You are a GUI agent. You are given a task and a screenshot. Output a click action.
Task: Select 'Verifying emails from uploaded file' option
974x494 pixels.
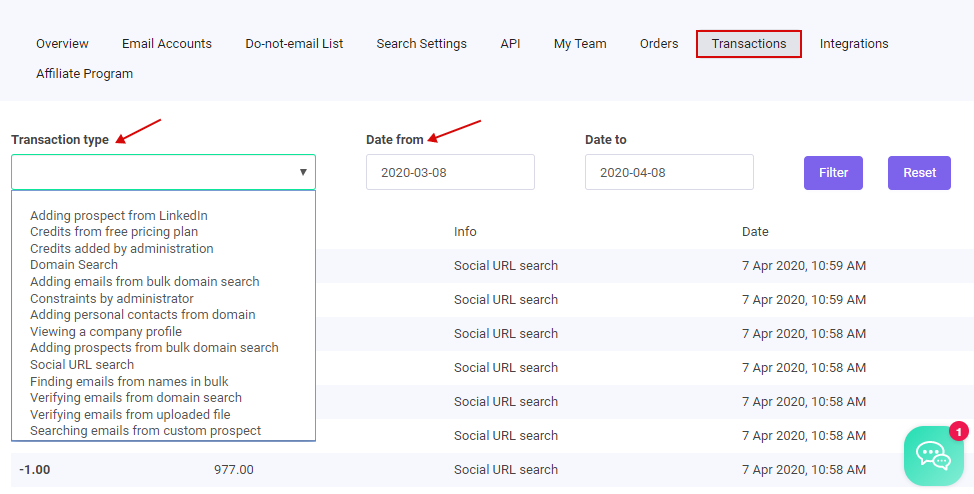point(130,414)
